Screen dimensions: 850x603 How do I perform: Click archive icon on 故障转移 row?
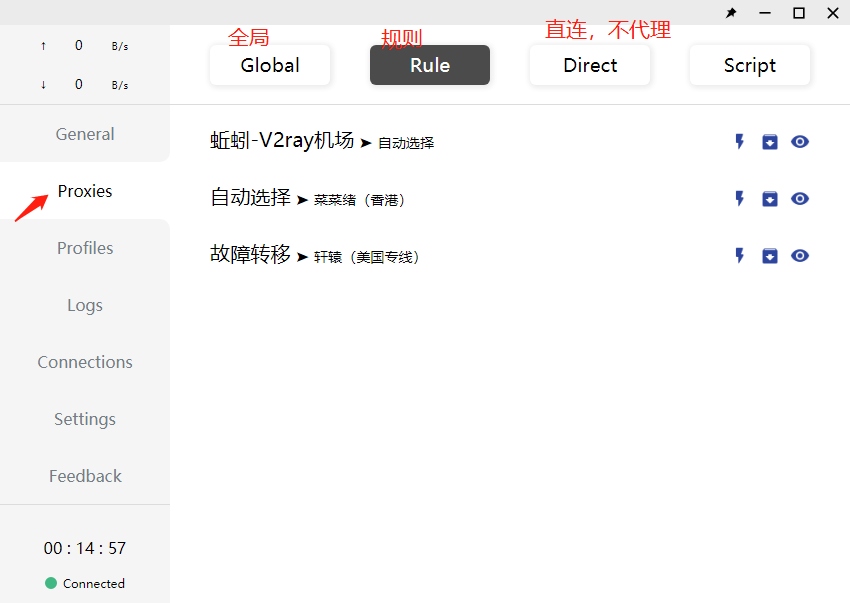770,256
